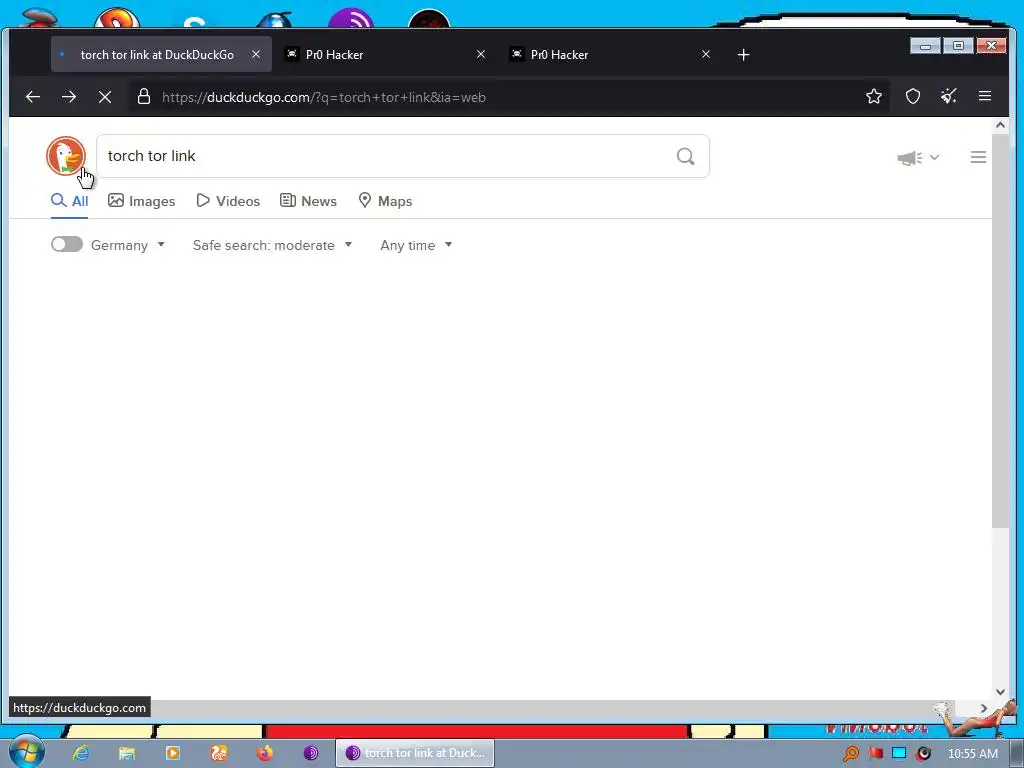Open the shield security level icon
This screenshot has height=768, width=1024.
click(x=913, y=97)
